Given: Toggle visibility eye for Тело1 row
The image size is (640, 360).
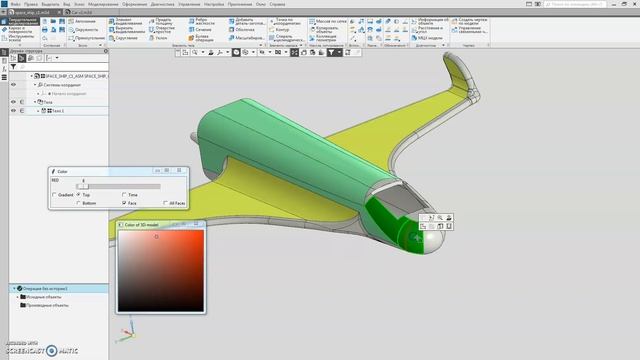Looking at the screenshot, I should pos(13,111).
